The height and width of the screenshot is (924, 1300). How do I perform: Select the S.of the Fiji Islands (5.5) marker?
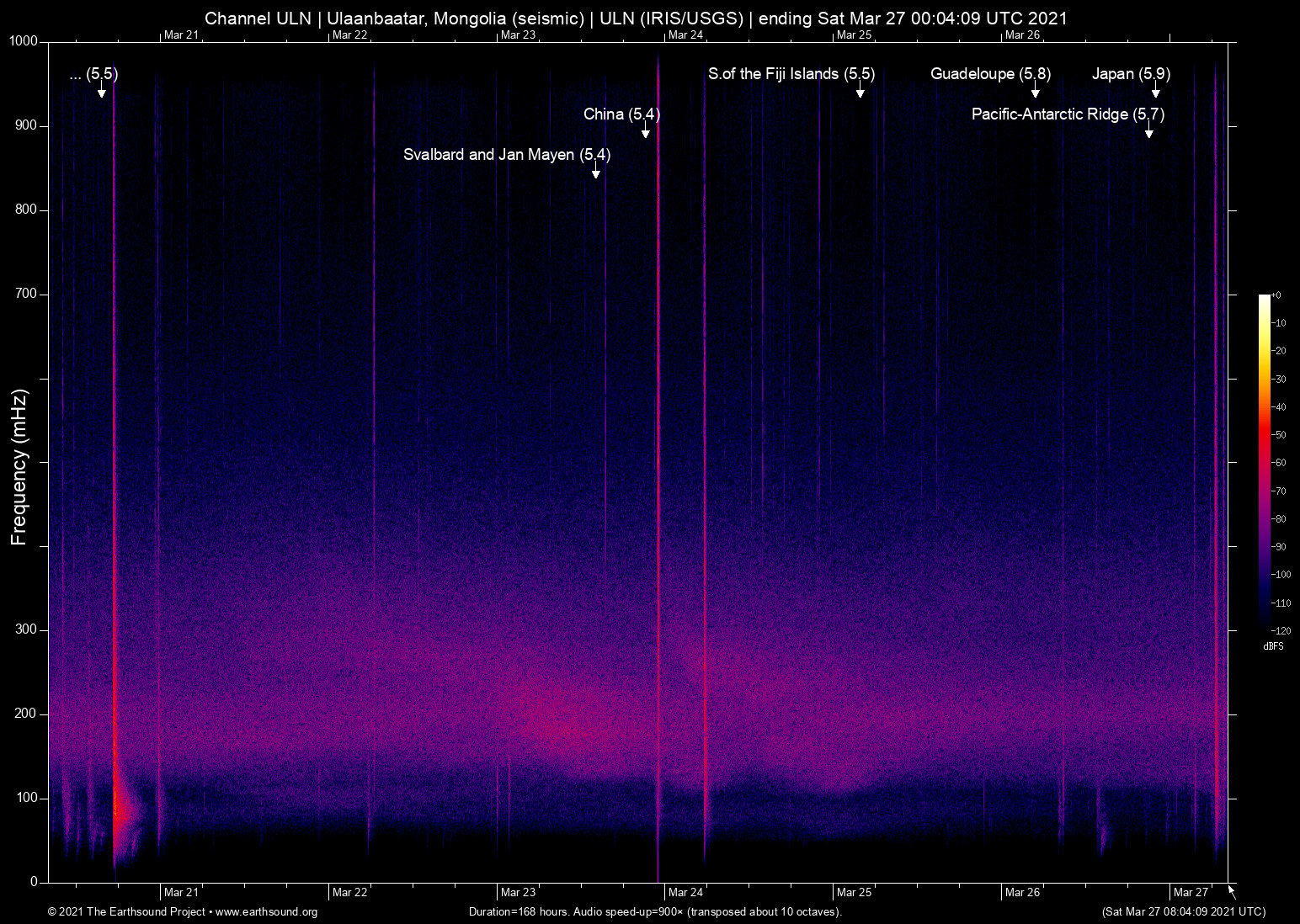click(x=791, y=74)
